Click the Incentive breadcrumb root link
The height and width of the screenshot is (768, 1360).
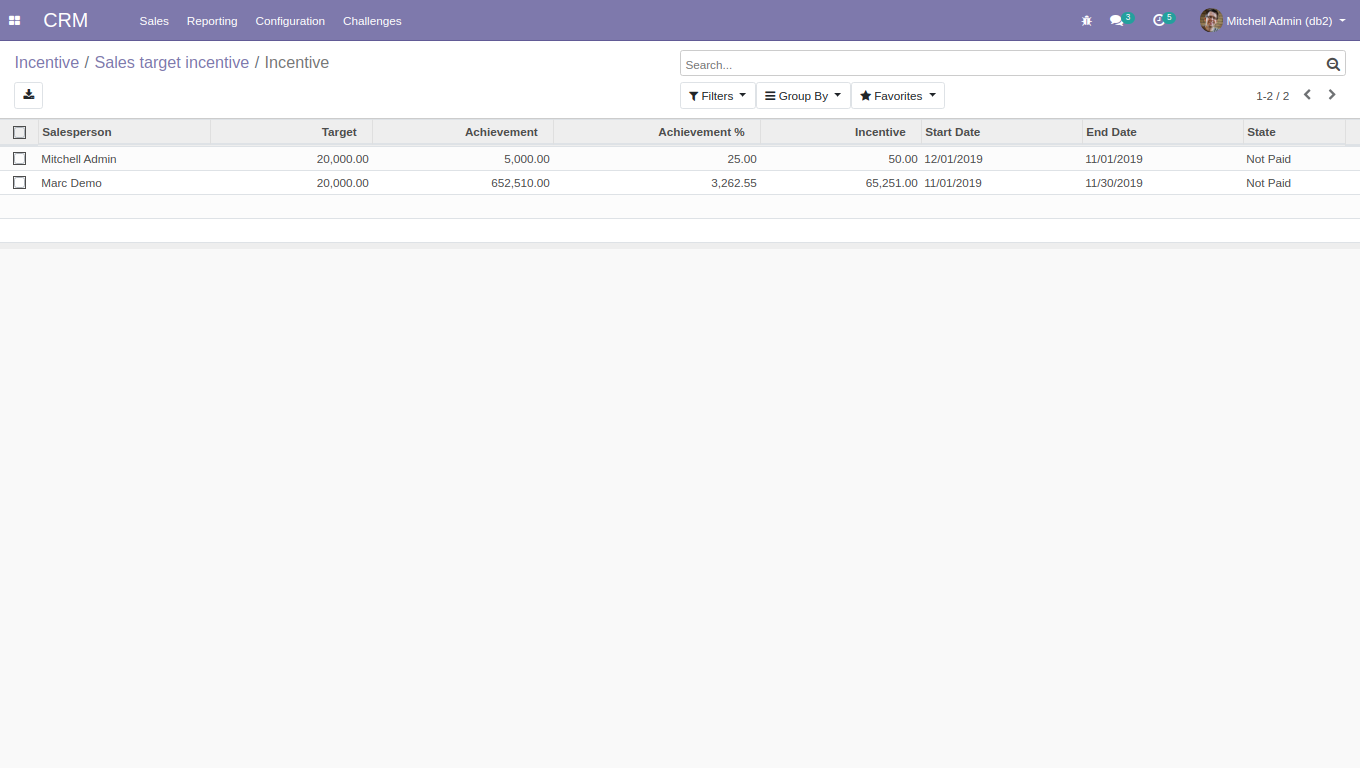[x=47, y=62]
